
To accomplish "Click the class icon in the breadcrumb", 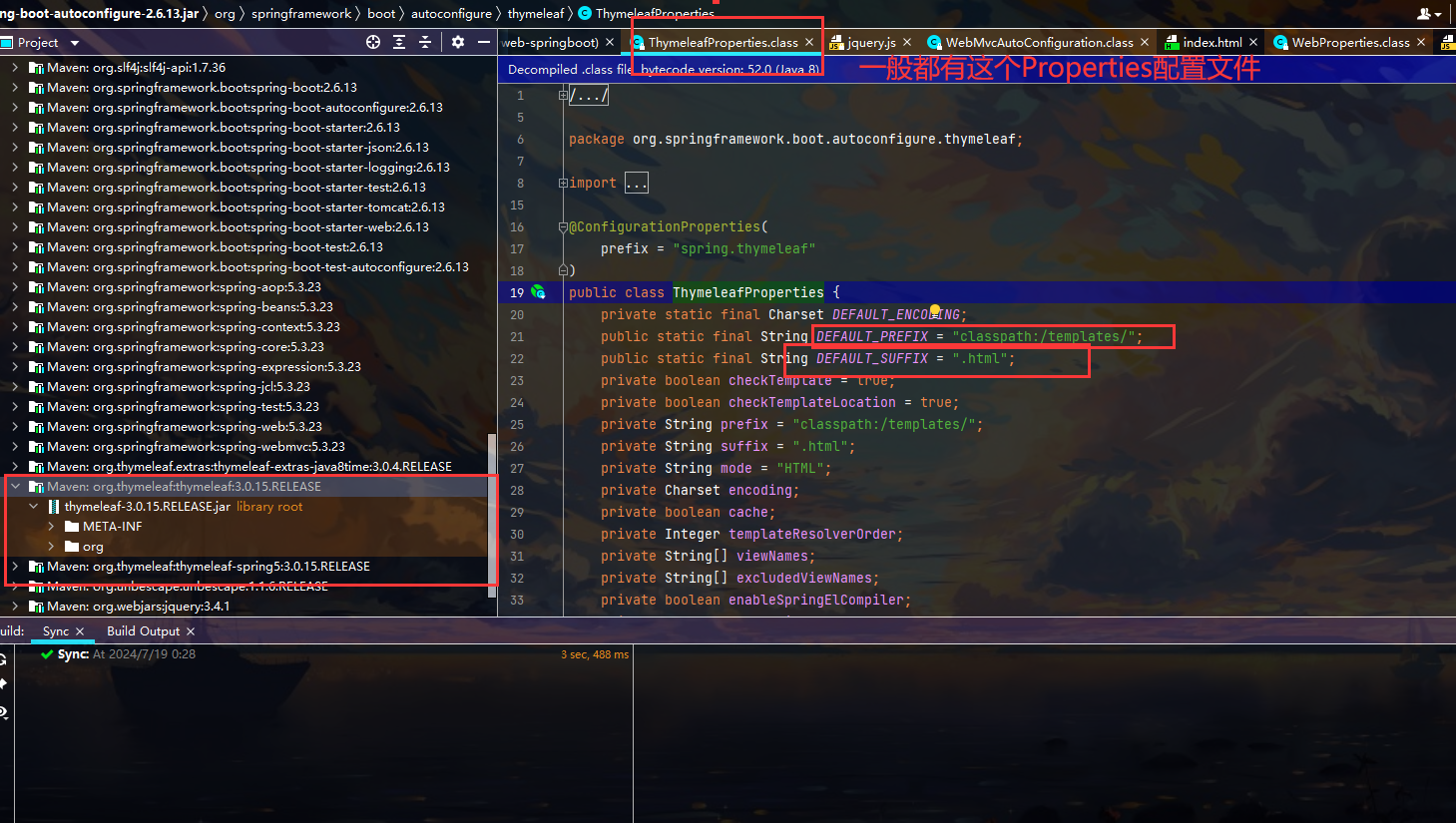I will point(585,13).
